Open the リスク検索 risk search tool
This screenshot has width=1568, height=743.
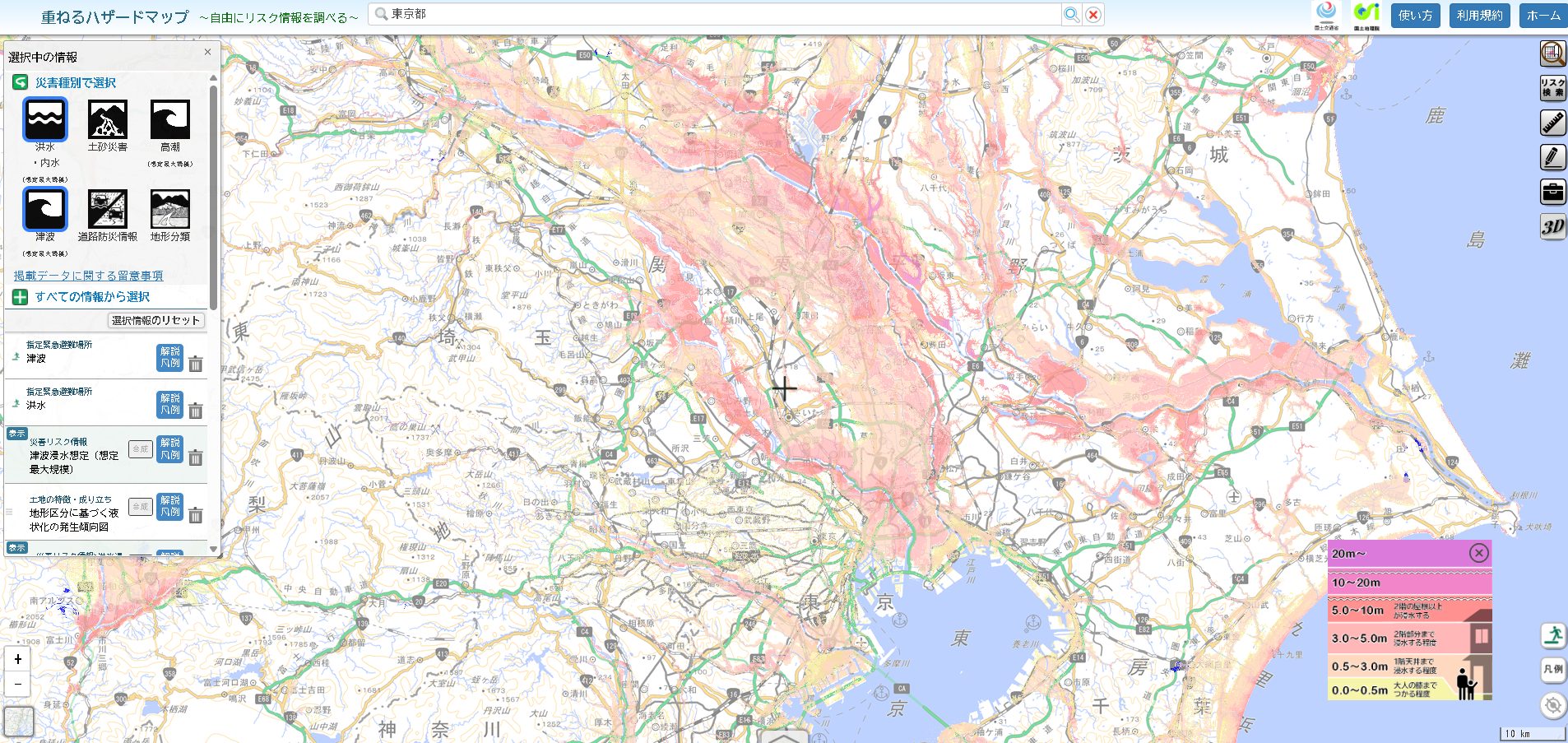pos(1552,88)
